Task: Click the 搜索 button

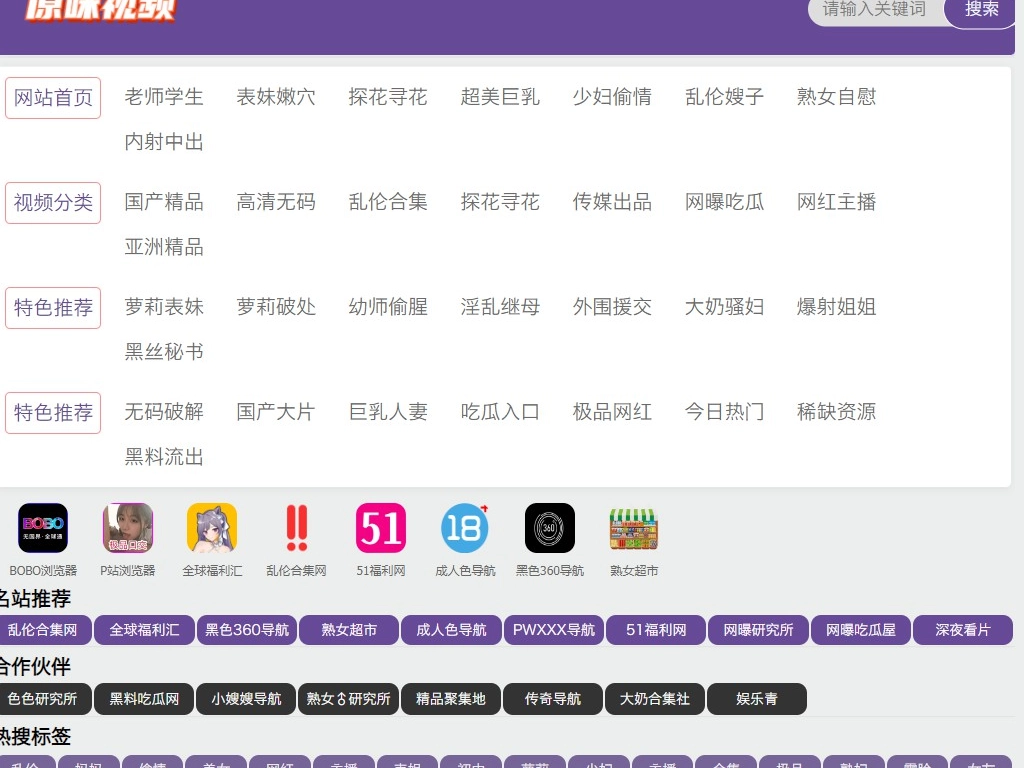Action: [982, 9]
